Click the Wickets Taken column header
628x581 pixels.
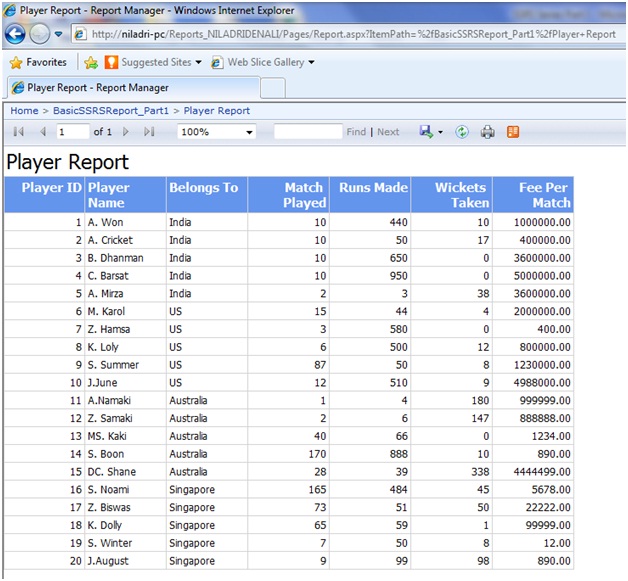point(452,195)
